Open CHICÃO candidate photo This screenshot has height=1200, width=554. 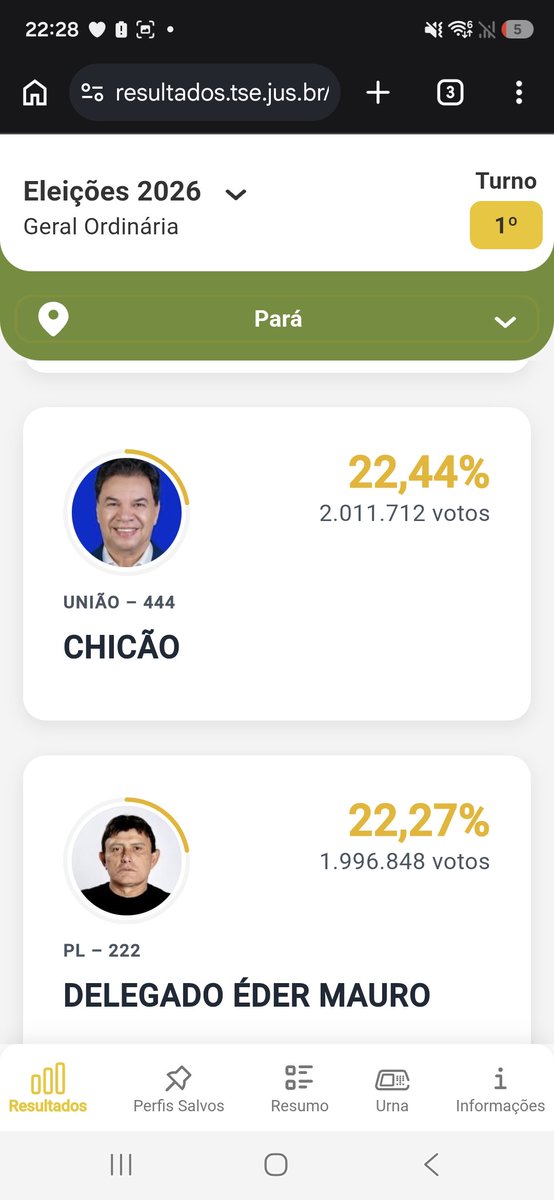pos(127,514)
